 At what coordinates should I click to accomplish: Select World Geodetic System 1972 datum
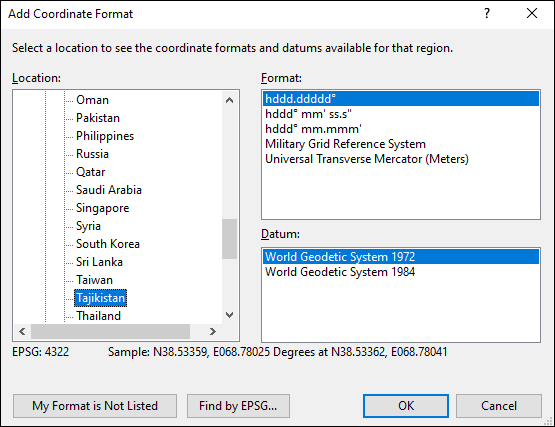[x=401, y=257]
